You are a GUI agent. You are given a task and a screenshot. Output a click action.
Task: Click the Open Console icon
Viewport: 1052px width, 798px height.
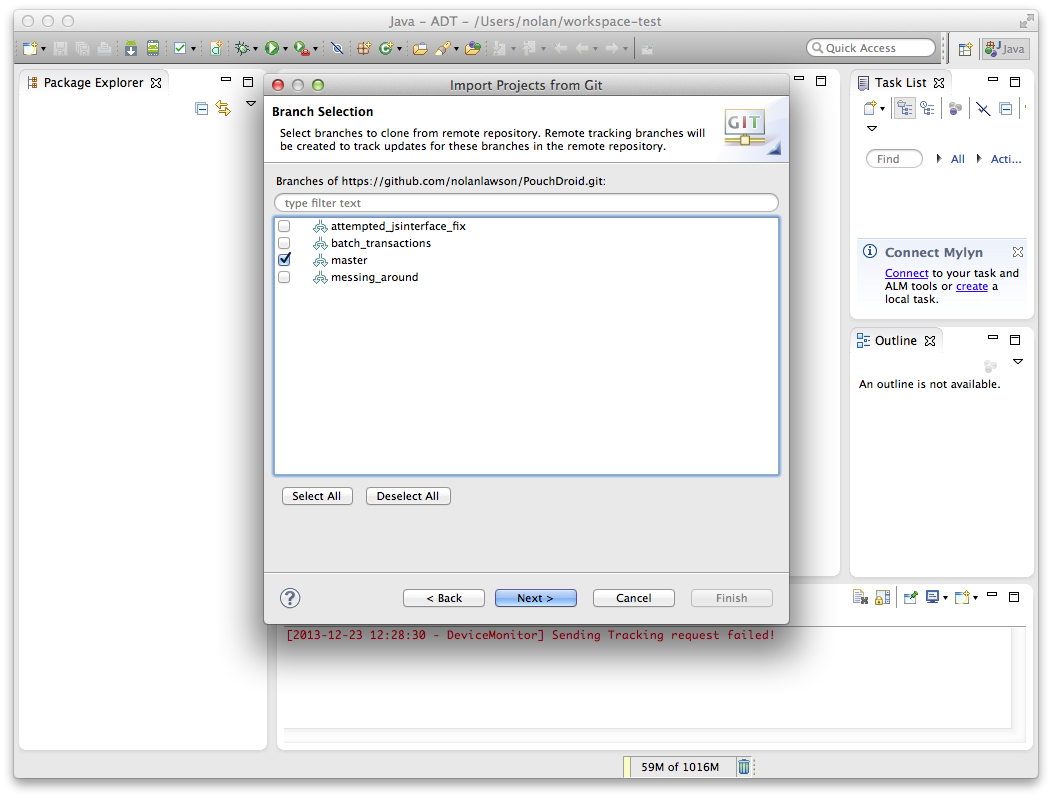click(962, 597)
